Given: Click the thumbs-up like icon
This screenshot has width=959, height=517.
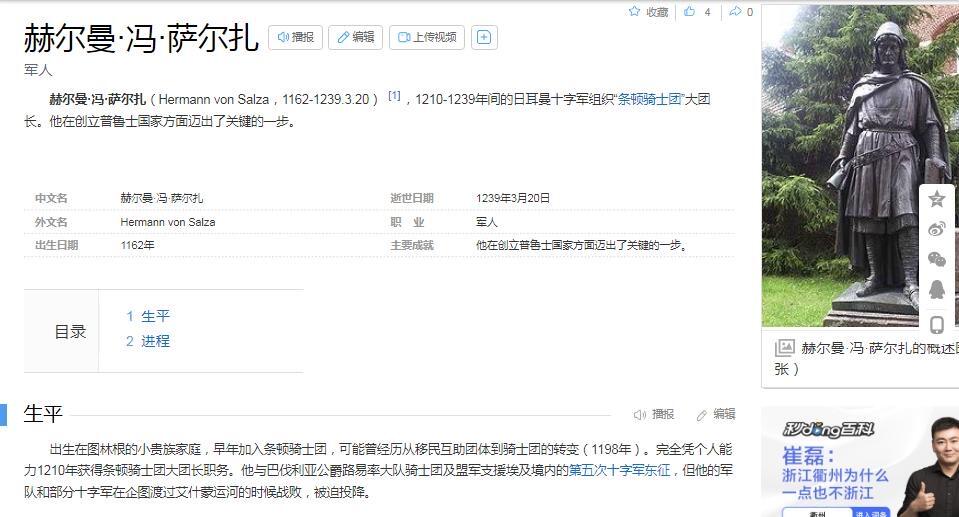Looking at the screenshot, I should pyautogui.click(x=690, y=11).
